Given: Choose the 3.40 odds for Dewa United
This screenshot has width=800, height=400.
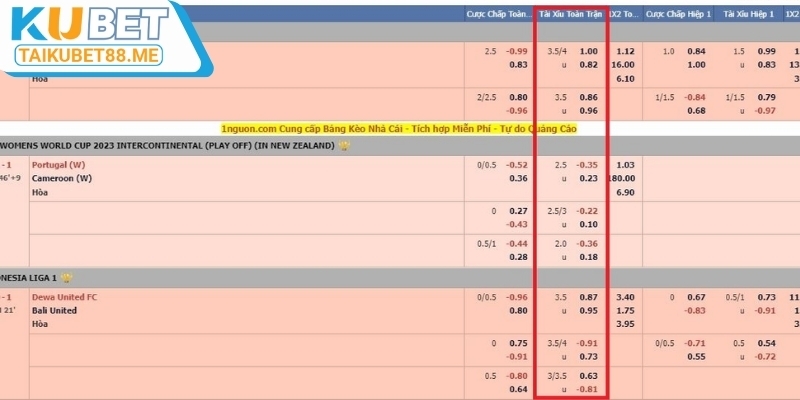Looking at the screenshot, I should click(x=627, y=297).
